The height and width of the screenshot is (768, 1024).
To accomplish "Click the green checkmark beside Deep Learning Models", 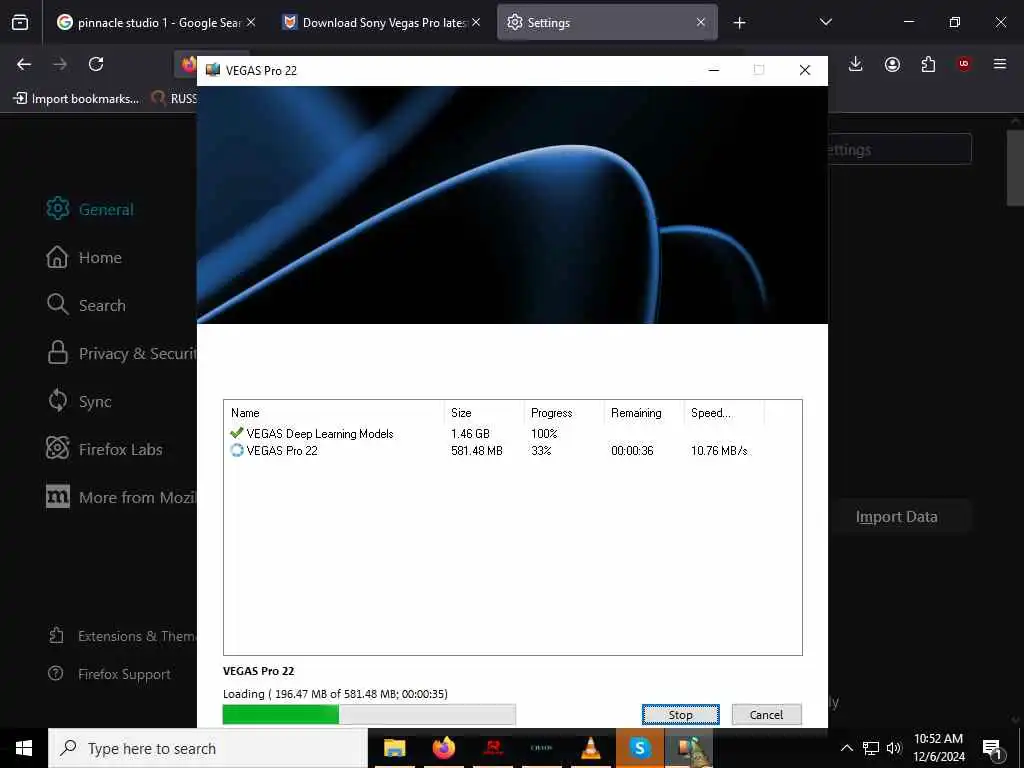I will [236, 433].
